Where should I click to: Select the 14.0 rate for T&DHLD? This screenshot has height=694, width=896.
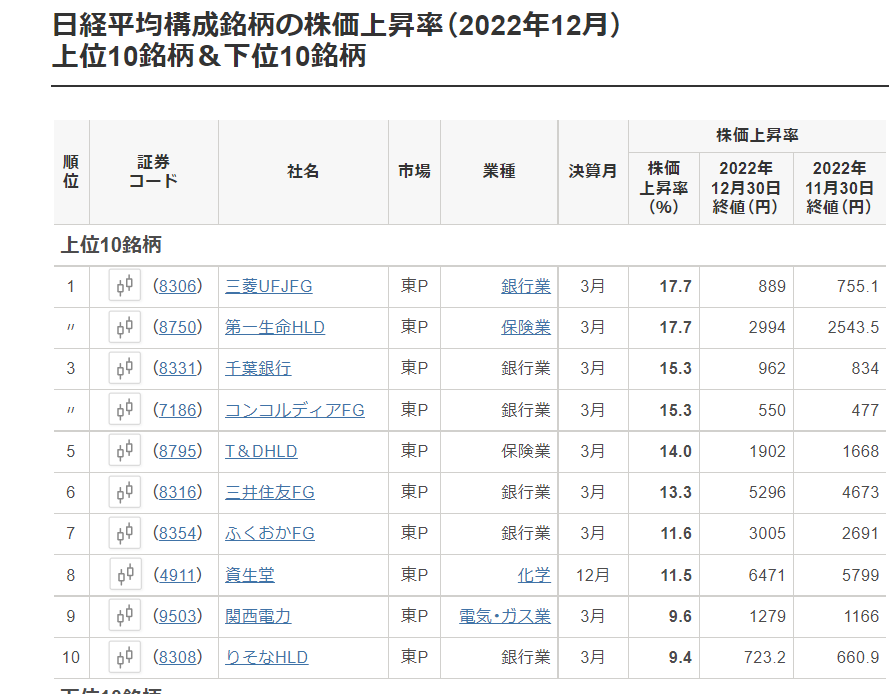(675, 451)
